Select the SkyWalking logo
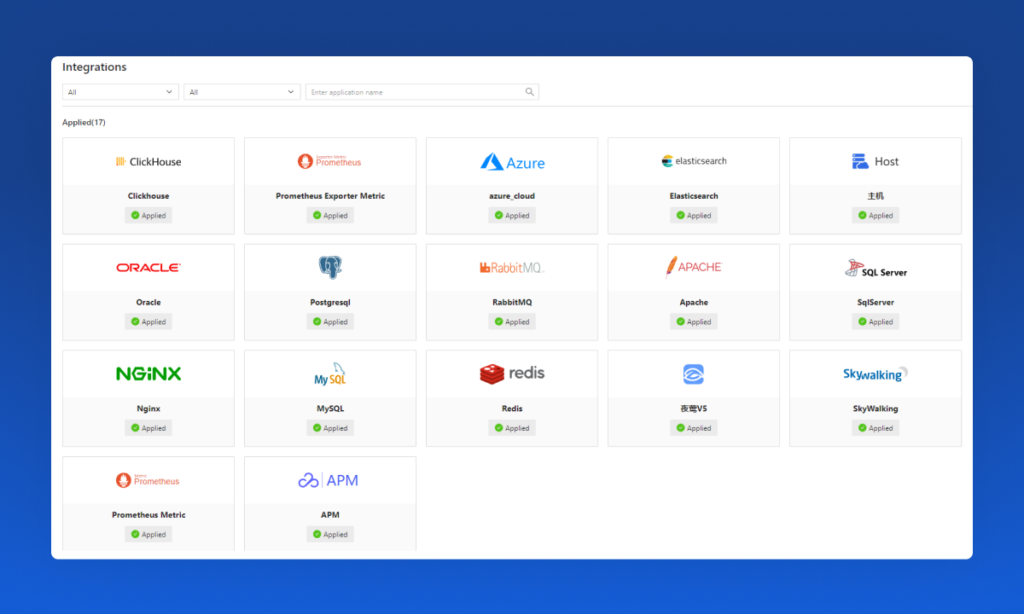The width and height of the screenshot is (1024, 614). 875,374
